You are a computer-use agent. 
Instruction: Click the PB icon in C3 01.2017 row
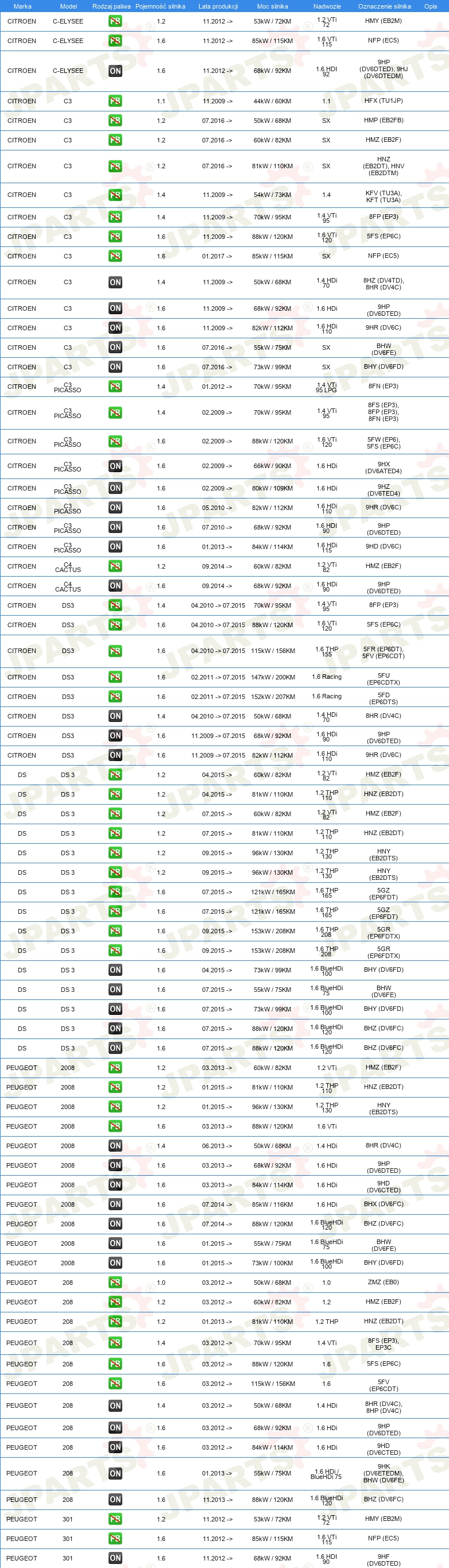(115, 256)
